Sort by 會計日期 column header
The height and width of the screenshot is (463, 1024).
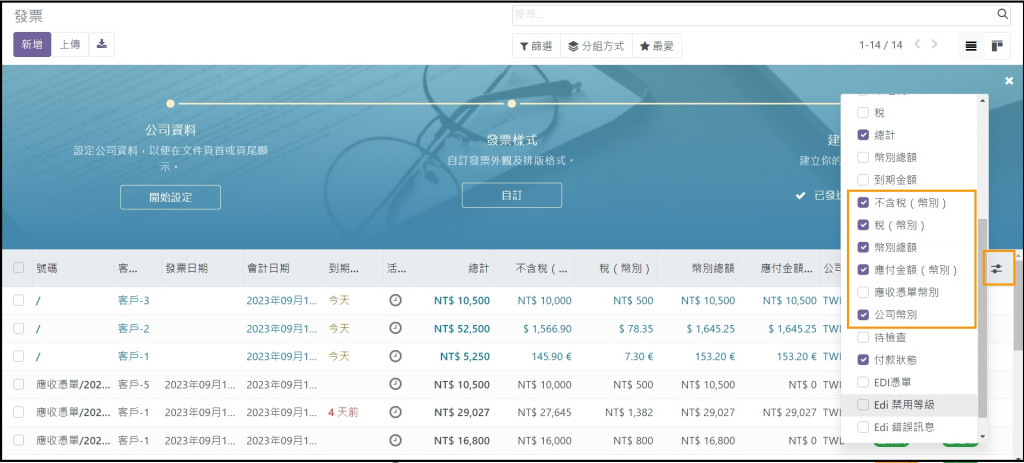(x=283, y=268)
